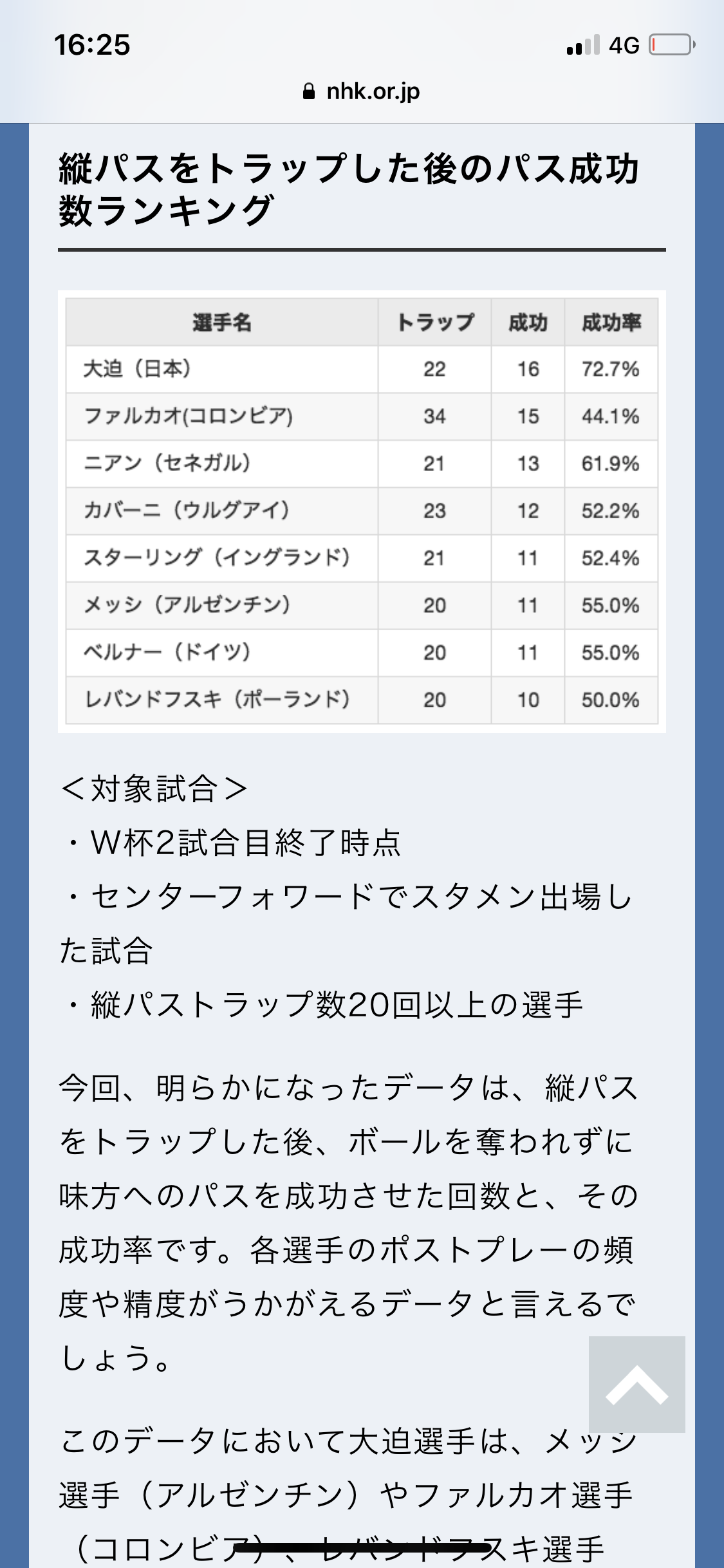Click the 選手名 column header
This screenshot has height=1568, width=724.
pos(221,322)
